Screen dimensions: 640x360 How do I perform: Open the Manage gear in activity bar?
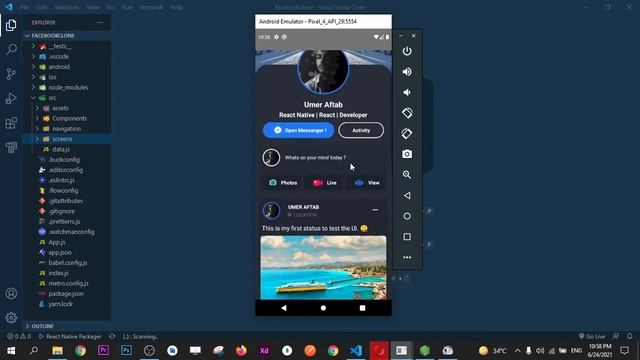11,318
